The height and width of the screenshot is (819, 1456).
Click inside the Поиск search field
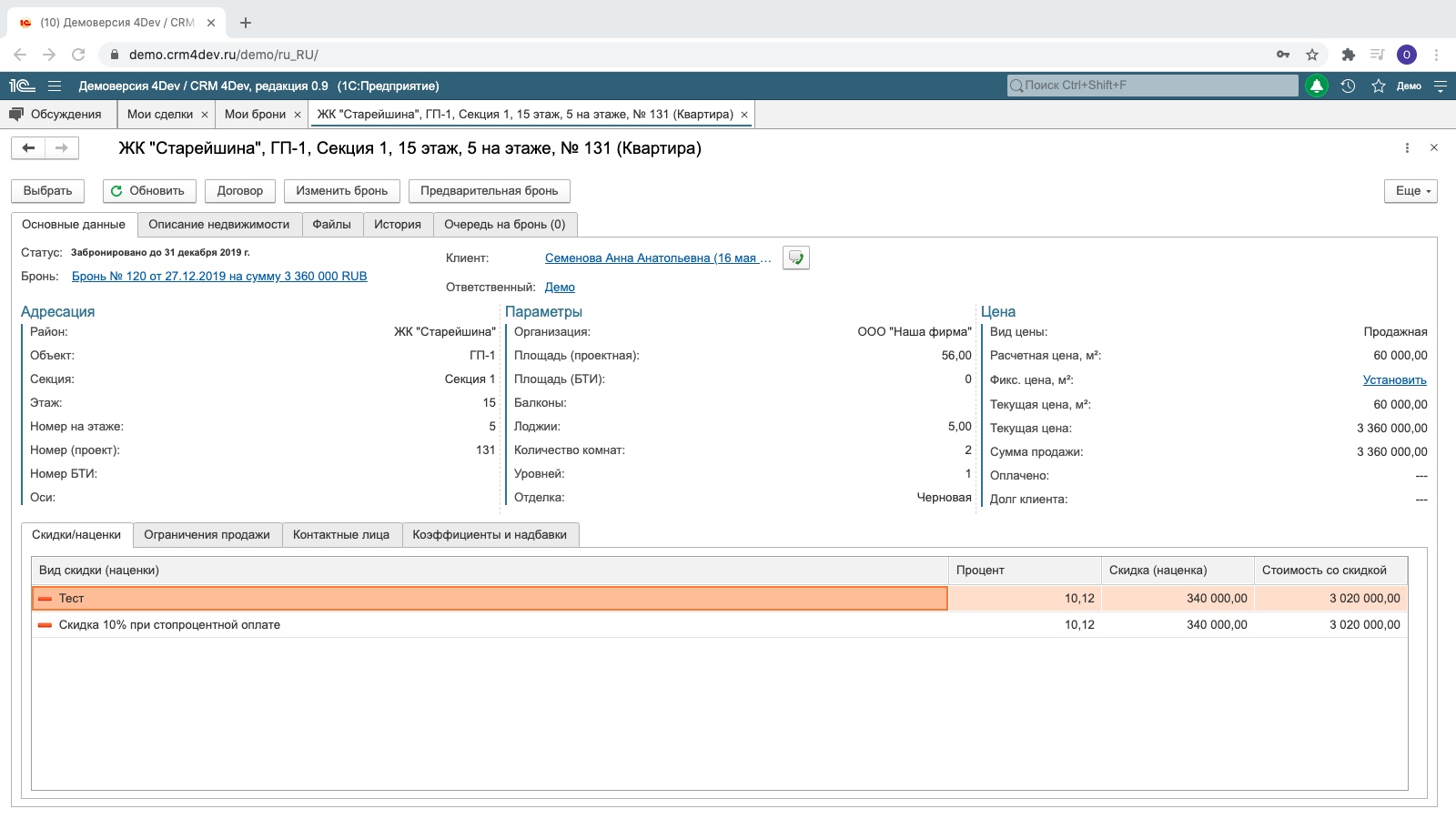(1137, 86)
